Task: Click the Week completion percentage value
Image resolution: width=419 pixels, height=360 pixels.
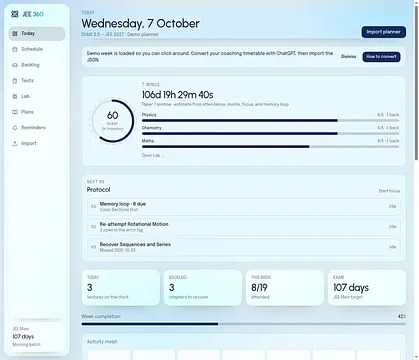Action: (402, 316)
